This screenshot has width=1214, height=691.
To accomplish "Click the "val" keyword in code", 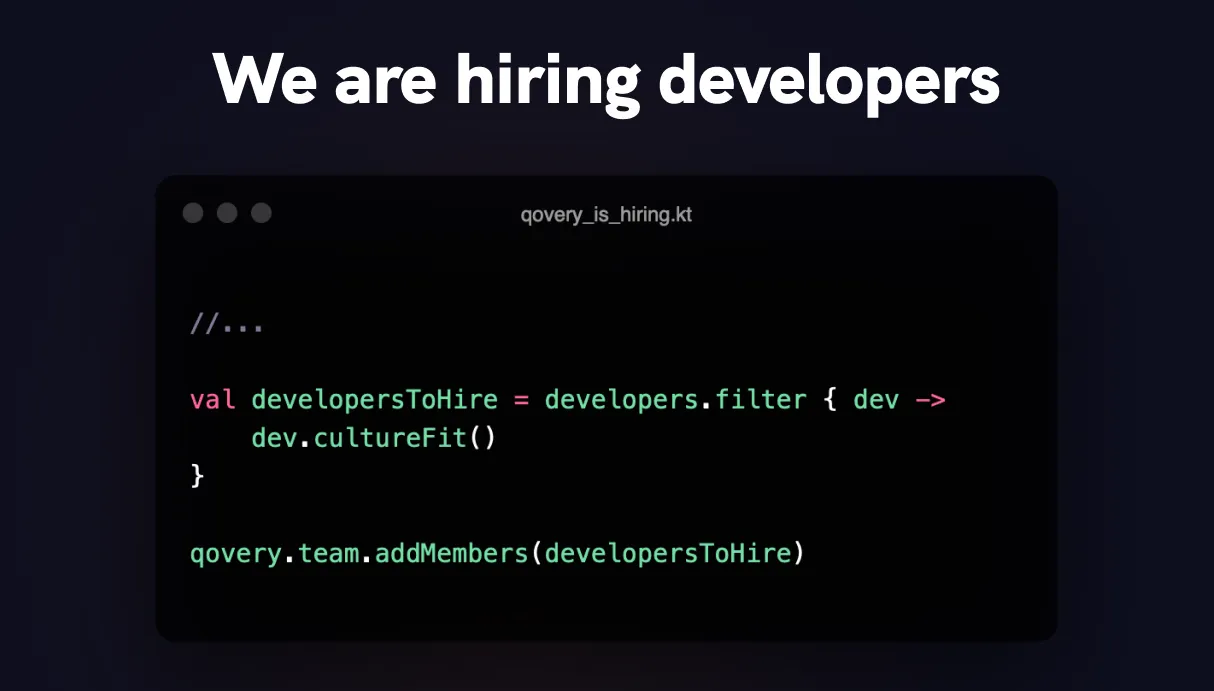I will pyautogui.click(x=213, y=400).
